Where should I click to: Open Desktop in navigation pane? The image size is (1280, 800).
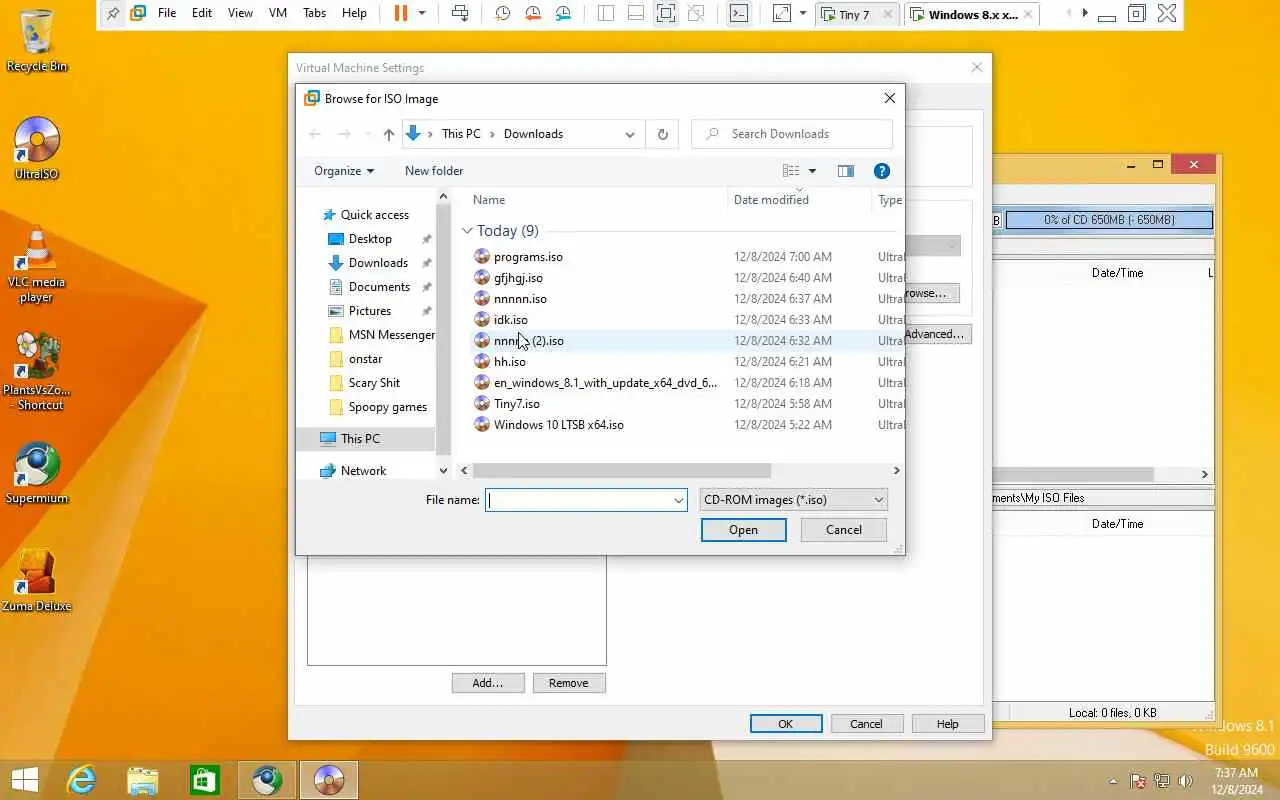[370, 239]
